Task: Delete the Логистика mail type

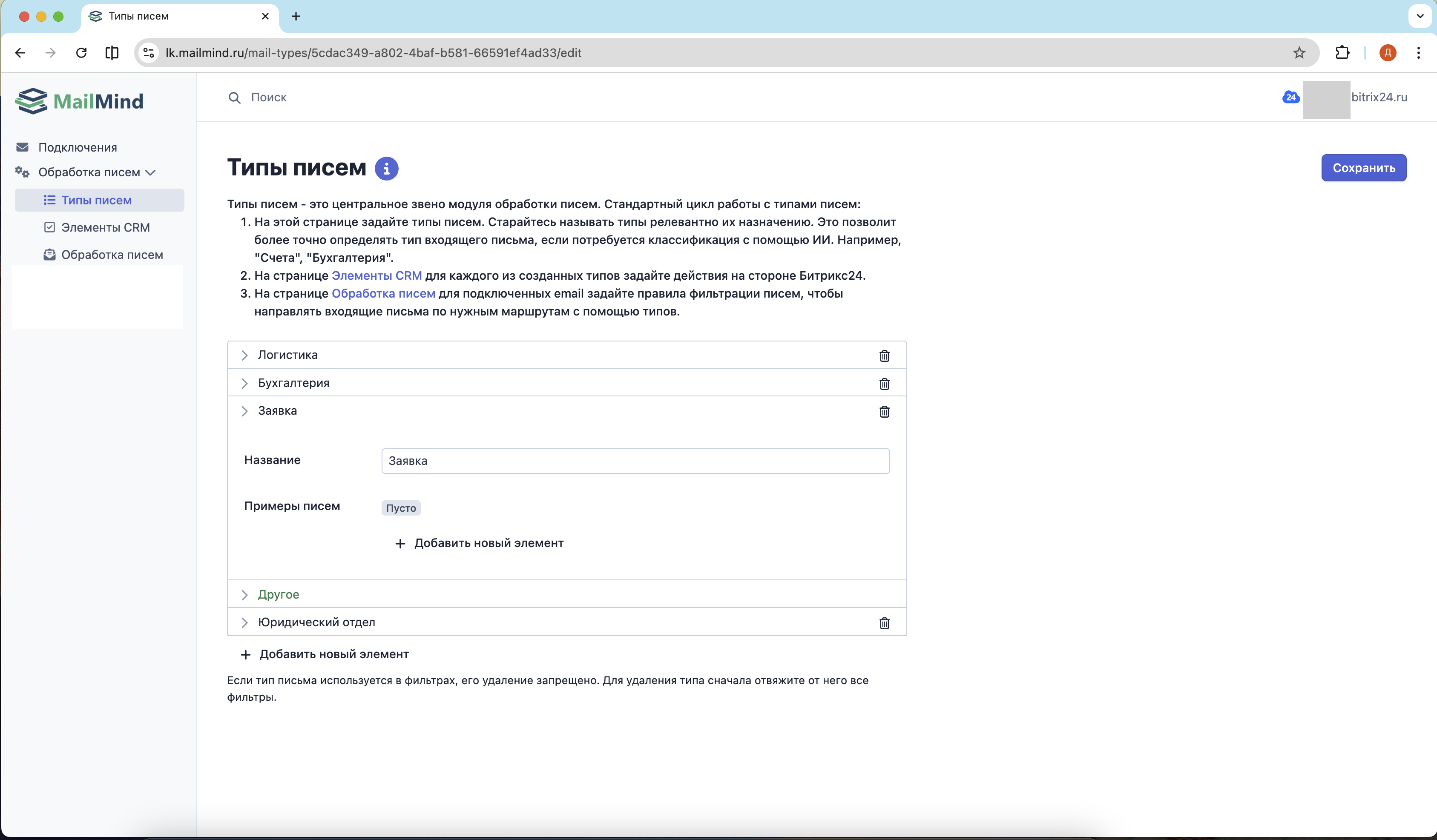Action: click(884, 355)
